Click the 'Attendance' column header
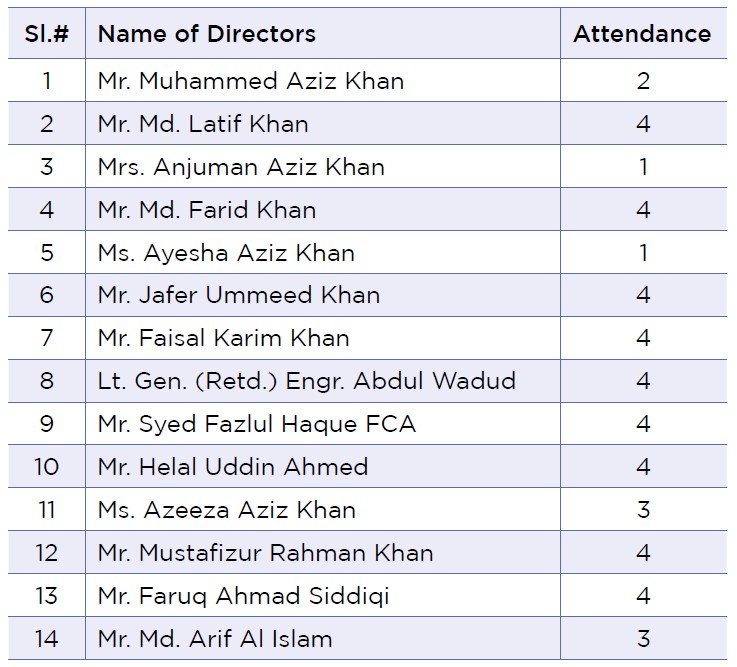Image resolution: width=737 pixels, height=667 pixels. 642,34
